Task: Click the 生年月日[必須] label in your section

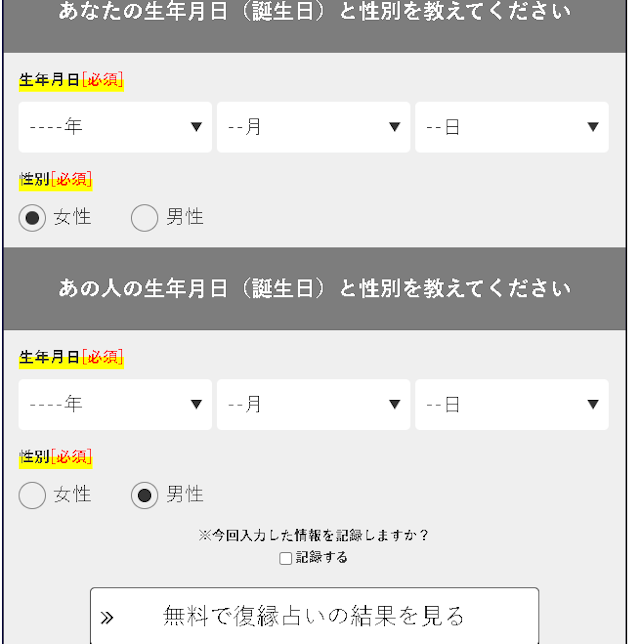Action: click(70, 81)
